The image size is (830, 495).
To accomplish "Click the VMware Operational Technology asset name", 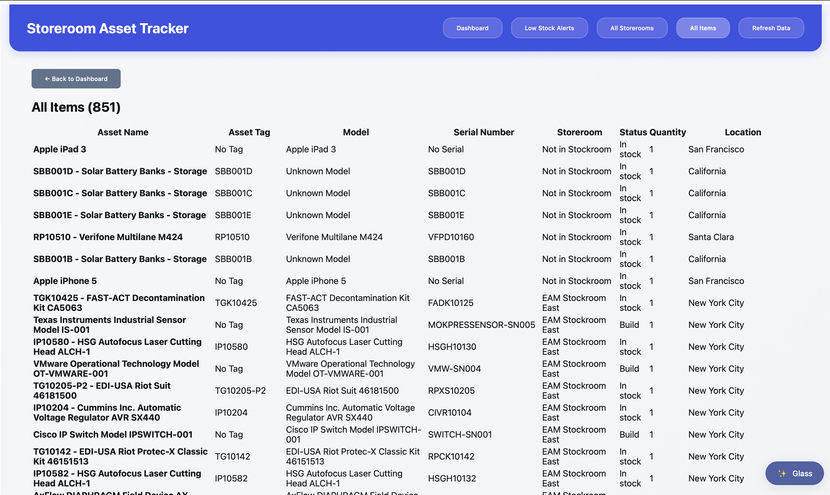I will click(x=116, y=369).
